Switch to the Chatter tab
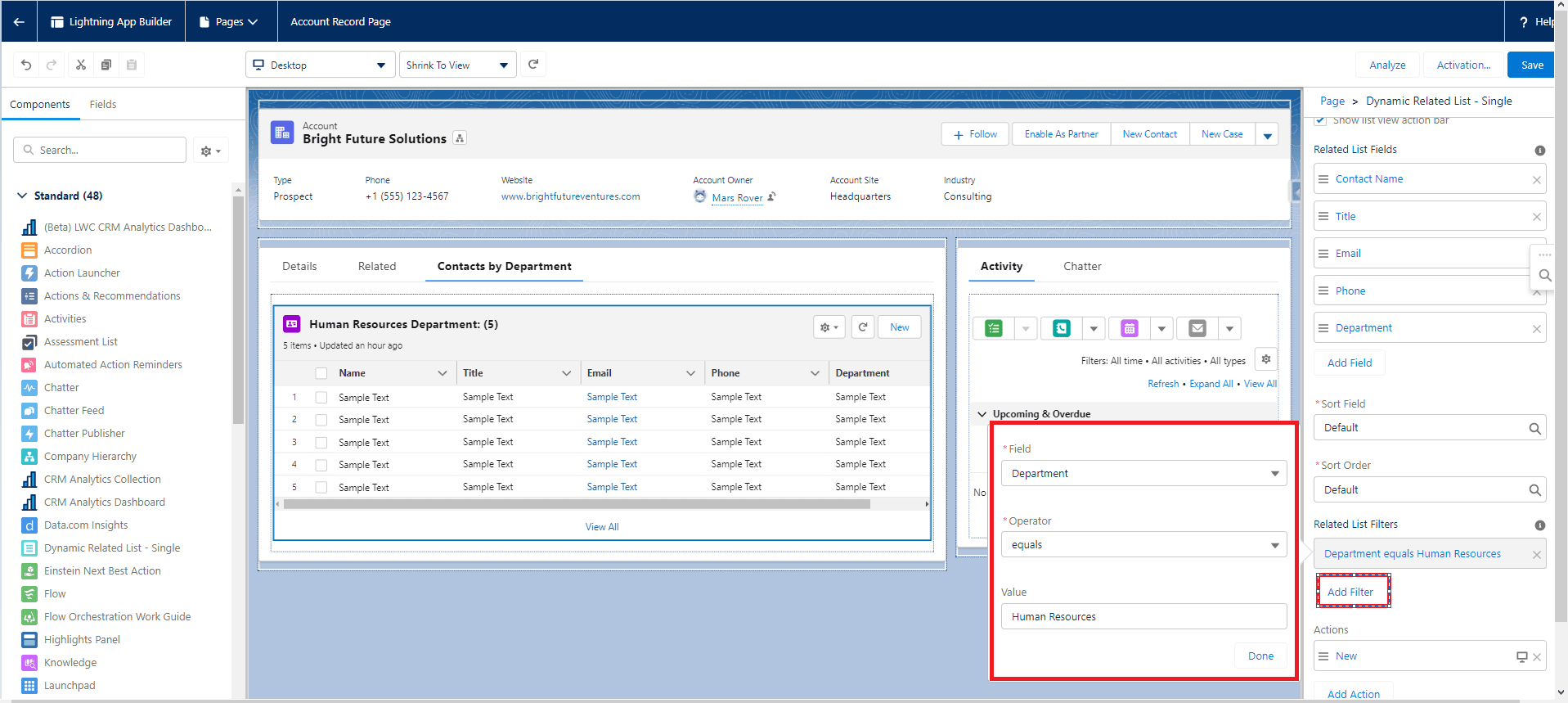The width and height of the screenshot is (1568, 703). tap(1082, 267)
